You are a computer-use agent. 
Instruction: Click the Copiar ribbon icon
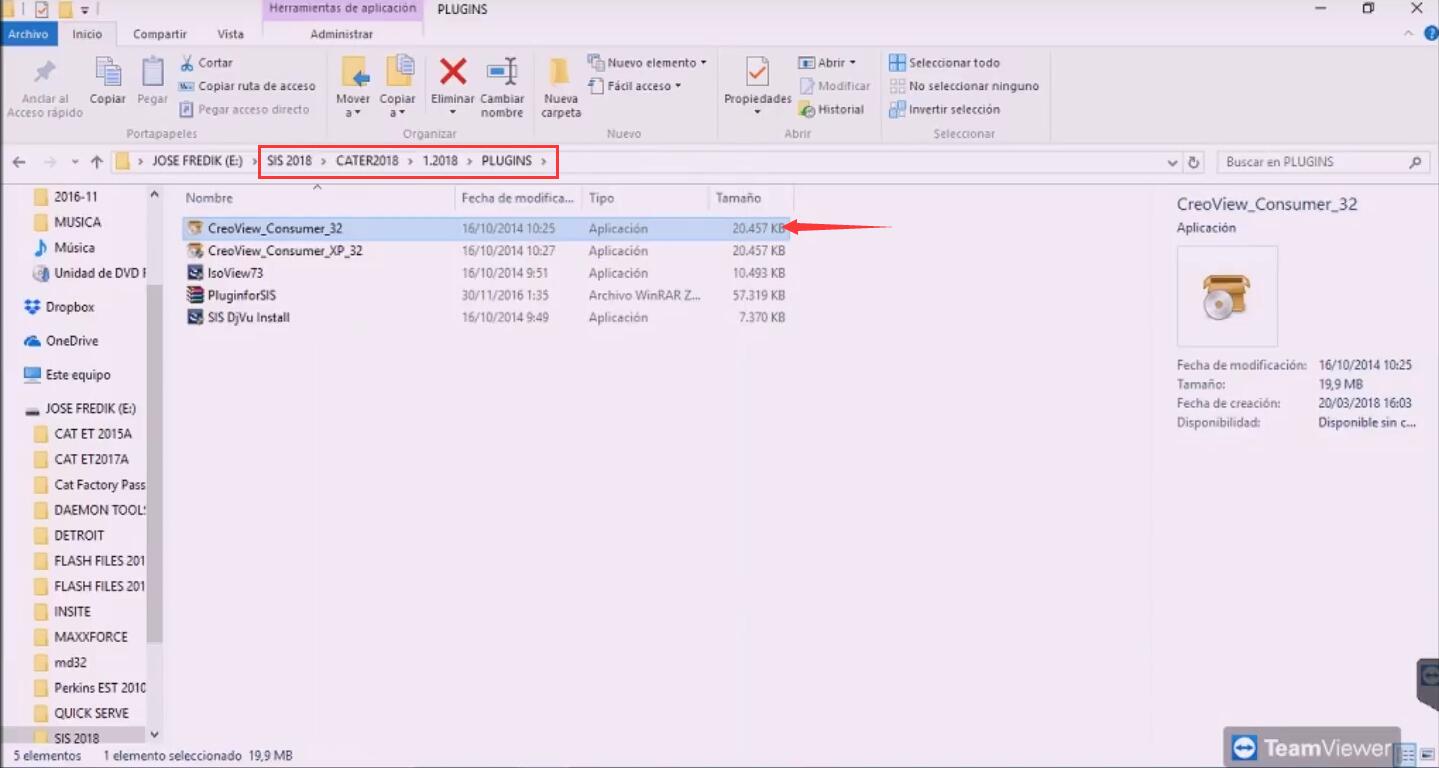point(107,72)
